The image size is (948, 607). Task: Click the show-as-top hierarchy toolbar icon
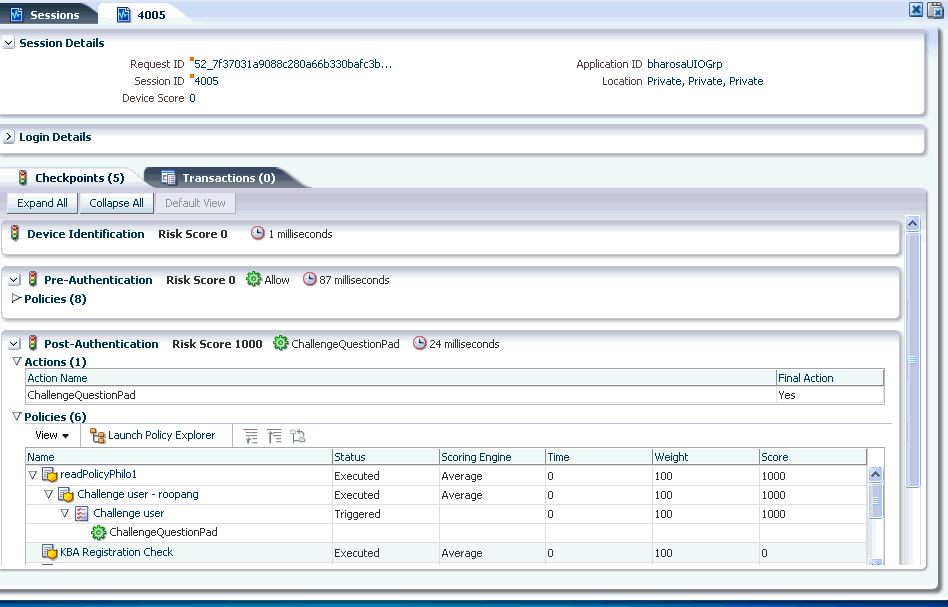(297, 436)
